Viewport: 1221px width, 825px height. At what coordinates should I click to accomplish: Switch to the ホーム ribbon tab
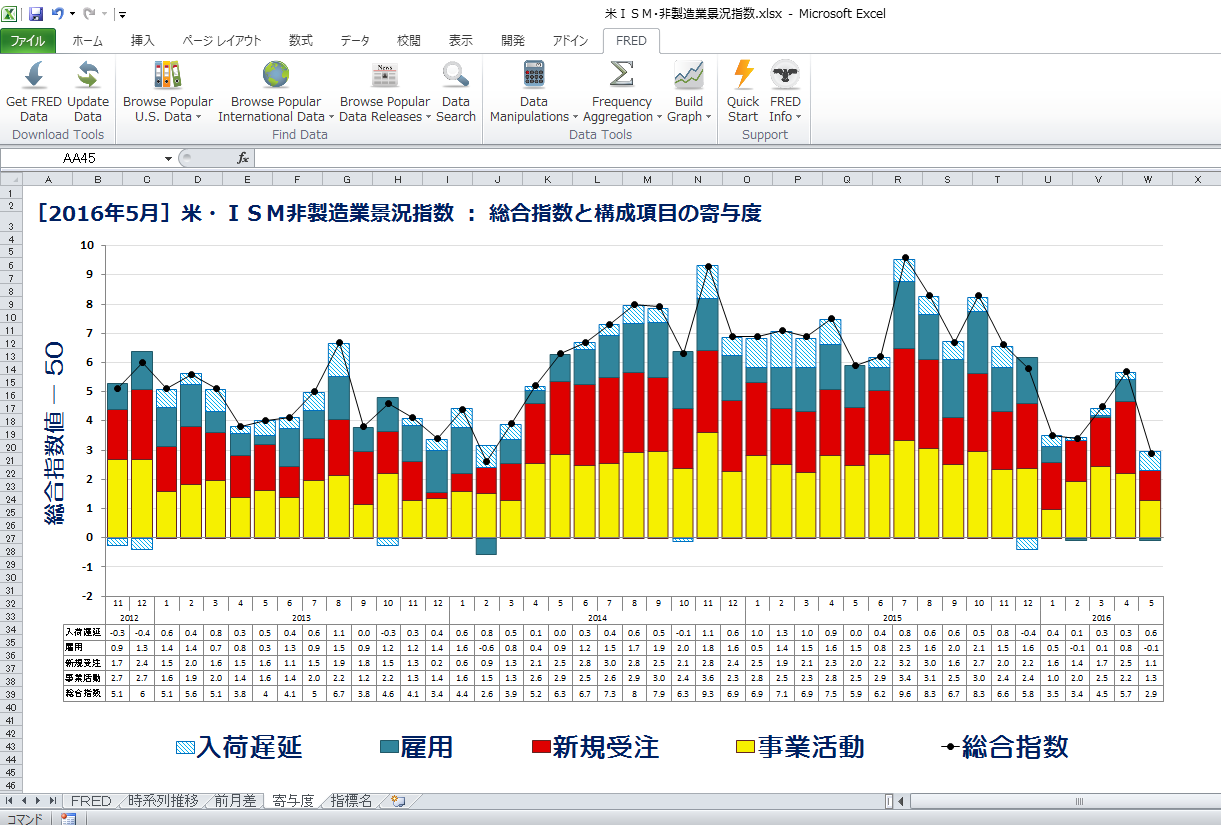[x=87, y=41]
